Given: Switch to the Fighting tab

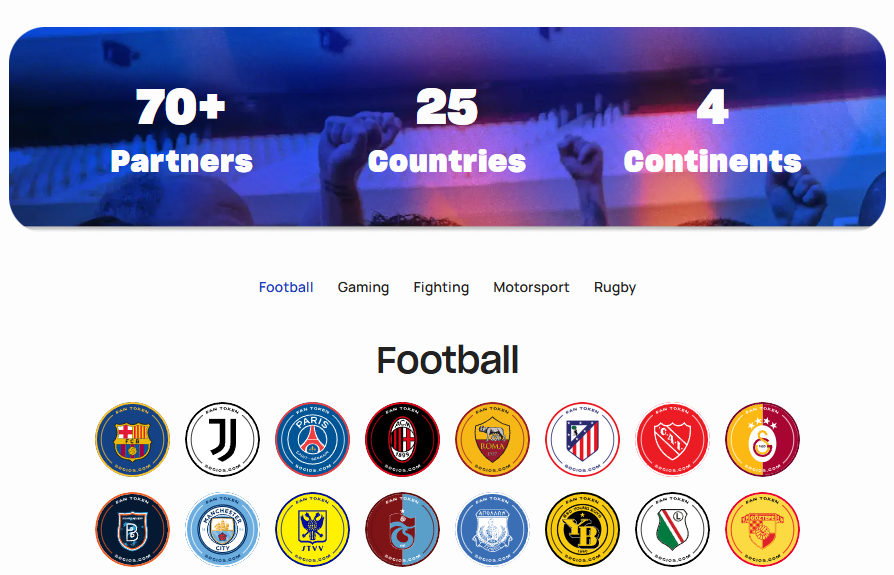Looking at the screenshot, I should (441, 287).
